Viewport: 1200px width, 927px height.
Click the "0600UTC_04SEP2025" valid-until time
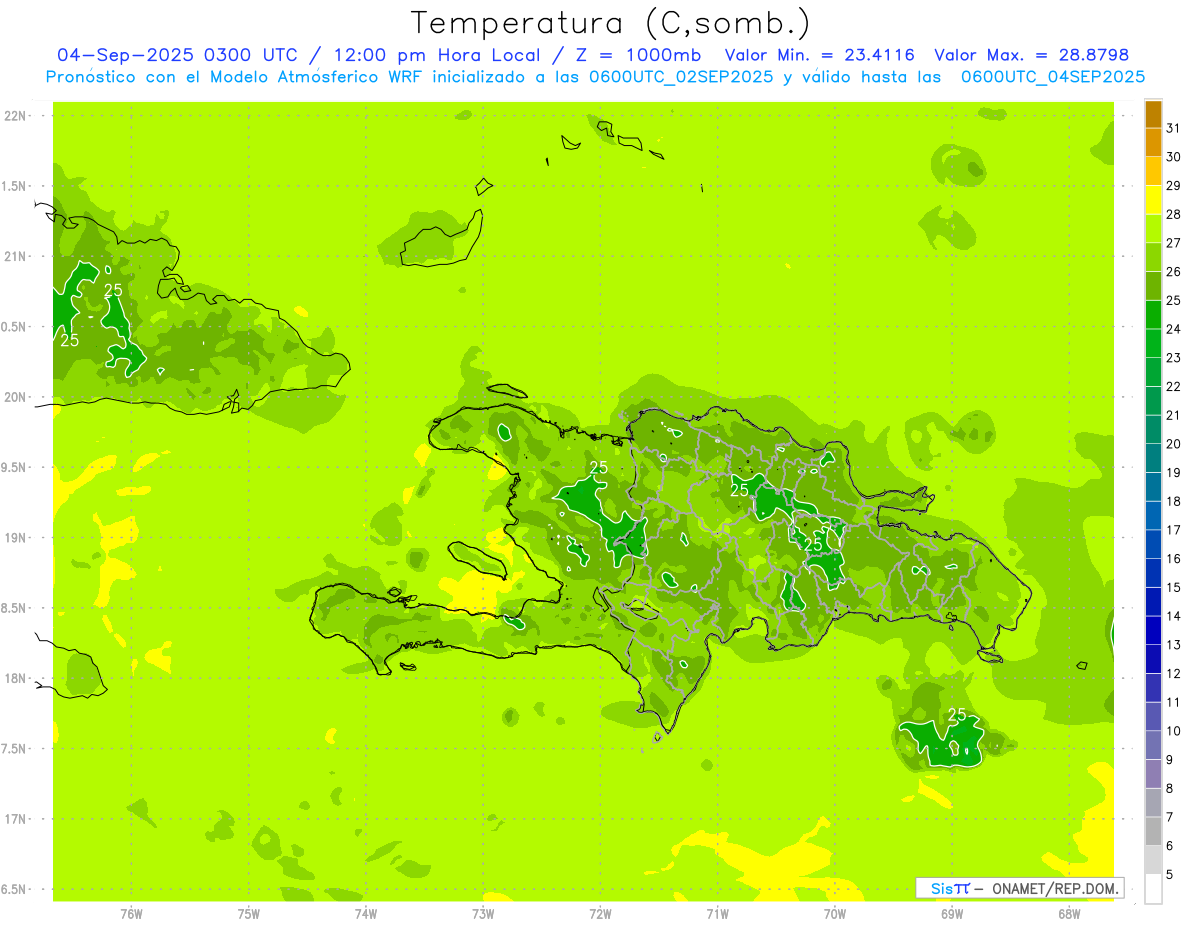coord(1053,76)
